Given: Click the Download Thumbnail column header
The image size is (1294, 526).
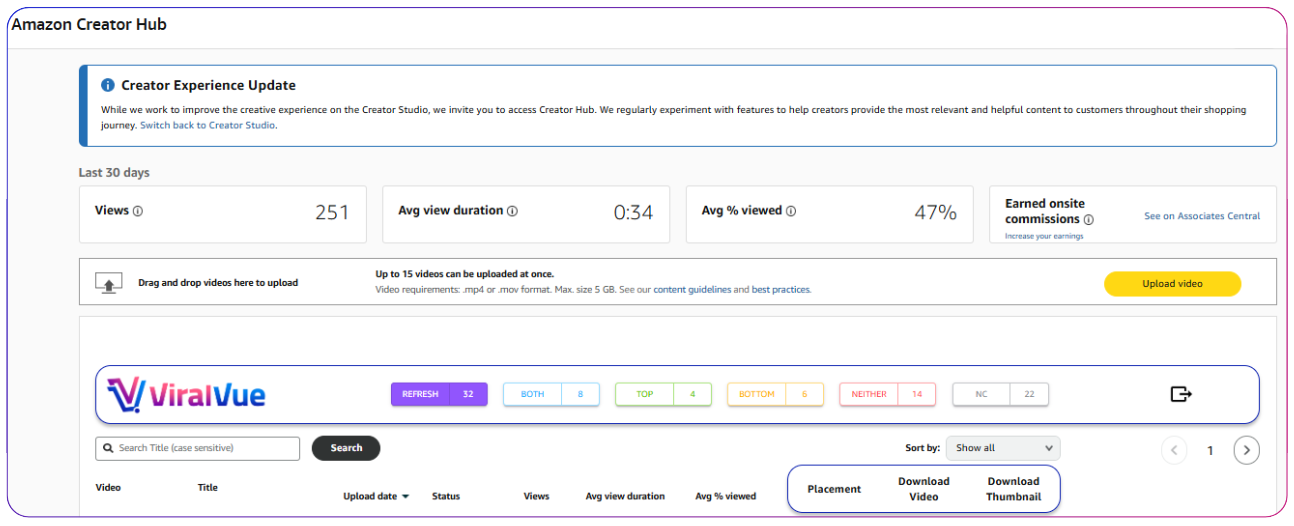Looking at the screenshot, I should point(1013,489).
